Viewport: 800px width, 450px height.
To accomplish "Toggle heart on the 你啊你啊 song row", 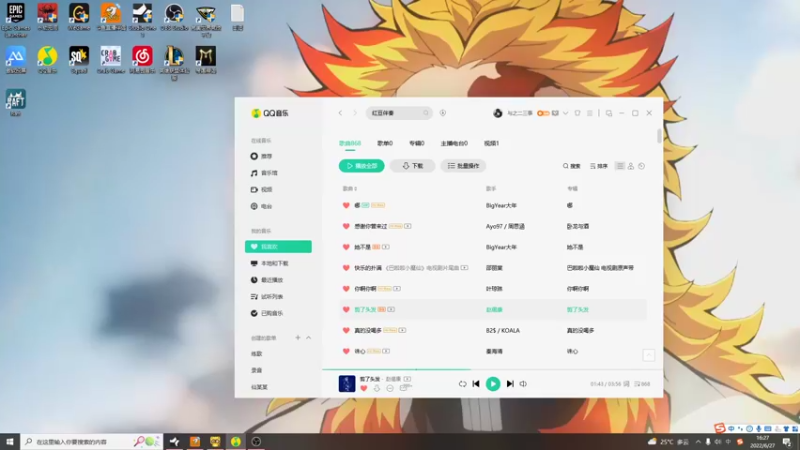I will click(x=346, y=289).
